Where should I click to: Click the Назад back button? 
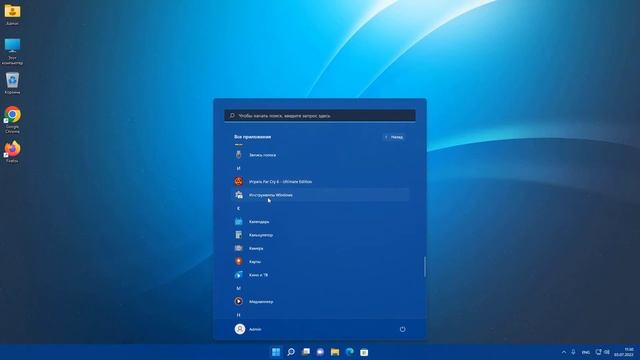click(x=394, y=137)
